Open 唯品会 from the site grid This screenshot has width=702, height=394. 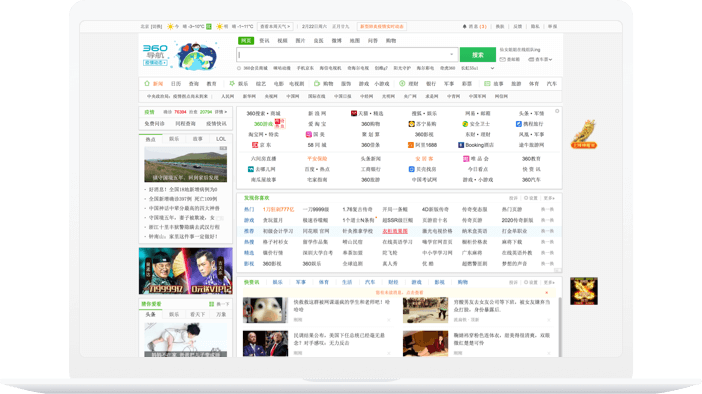(x=476, y=158)
